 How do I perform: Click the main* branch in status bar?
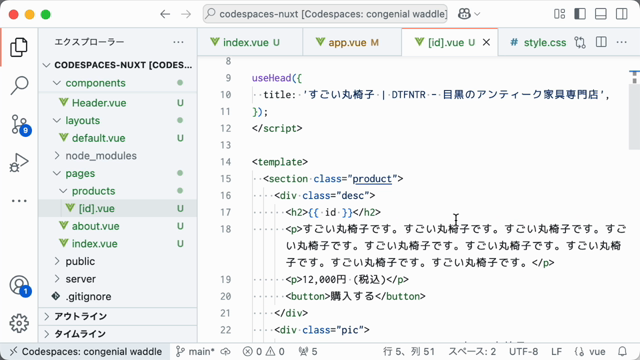pyautogui.click(x=195, y=351)
